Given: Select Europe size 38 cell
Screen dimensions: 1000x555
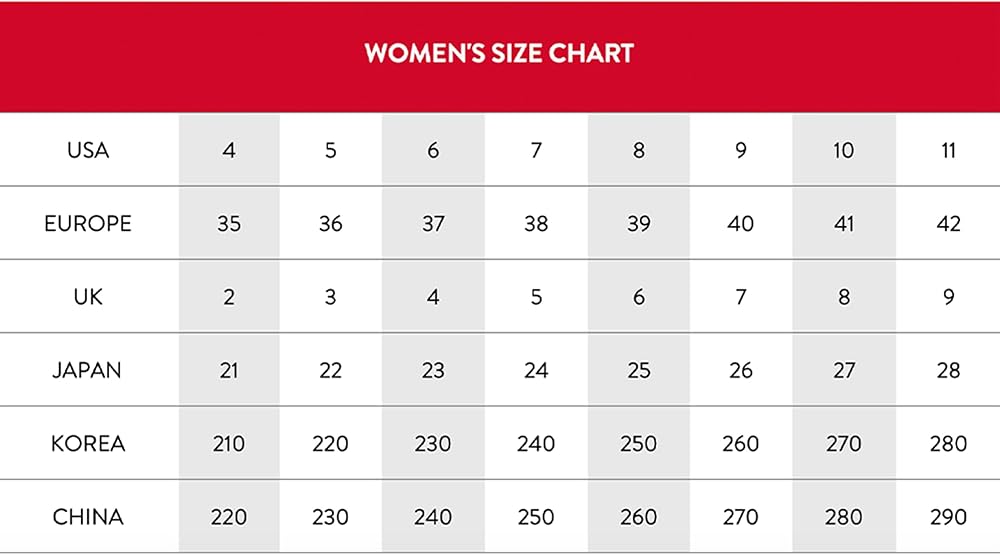Looking at the screenshot, I should (x=536, y=224).
